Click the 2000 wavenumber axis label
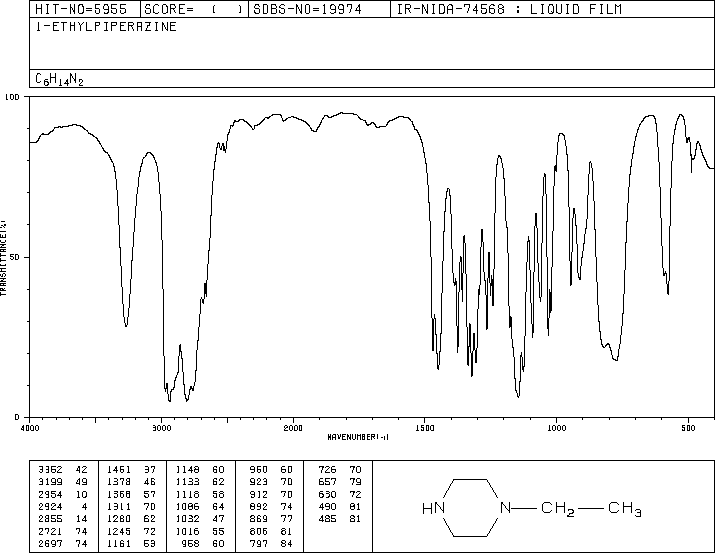Image resolution: width=715 pixels, height=553 pixels. tap(293, 428)
